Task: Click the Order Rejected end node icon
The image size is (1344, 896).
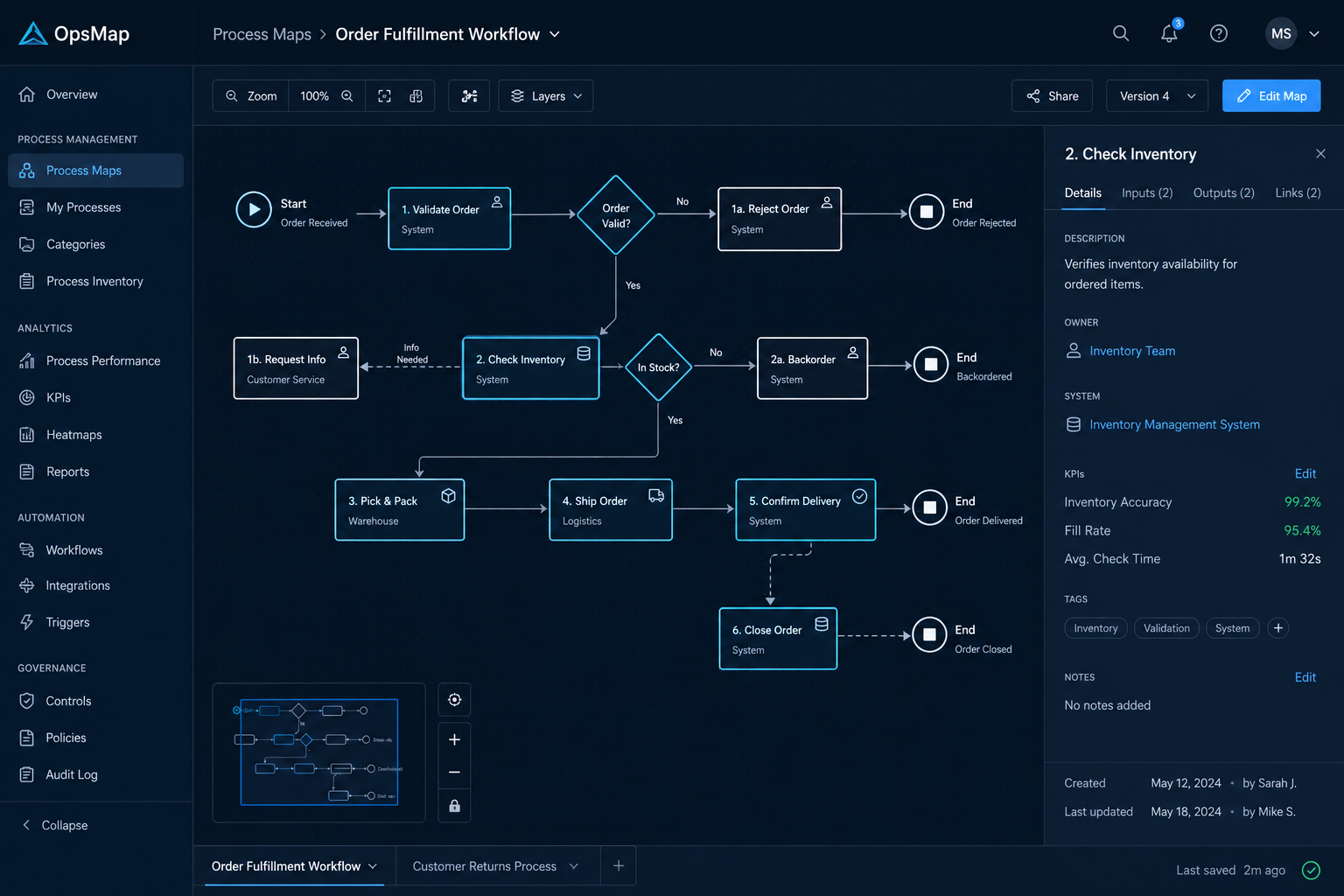Action: click(927, 212)
